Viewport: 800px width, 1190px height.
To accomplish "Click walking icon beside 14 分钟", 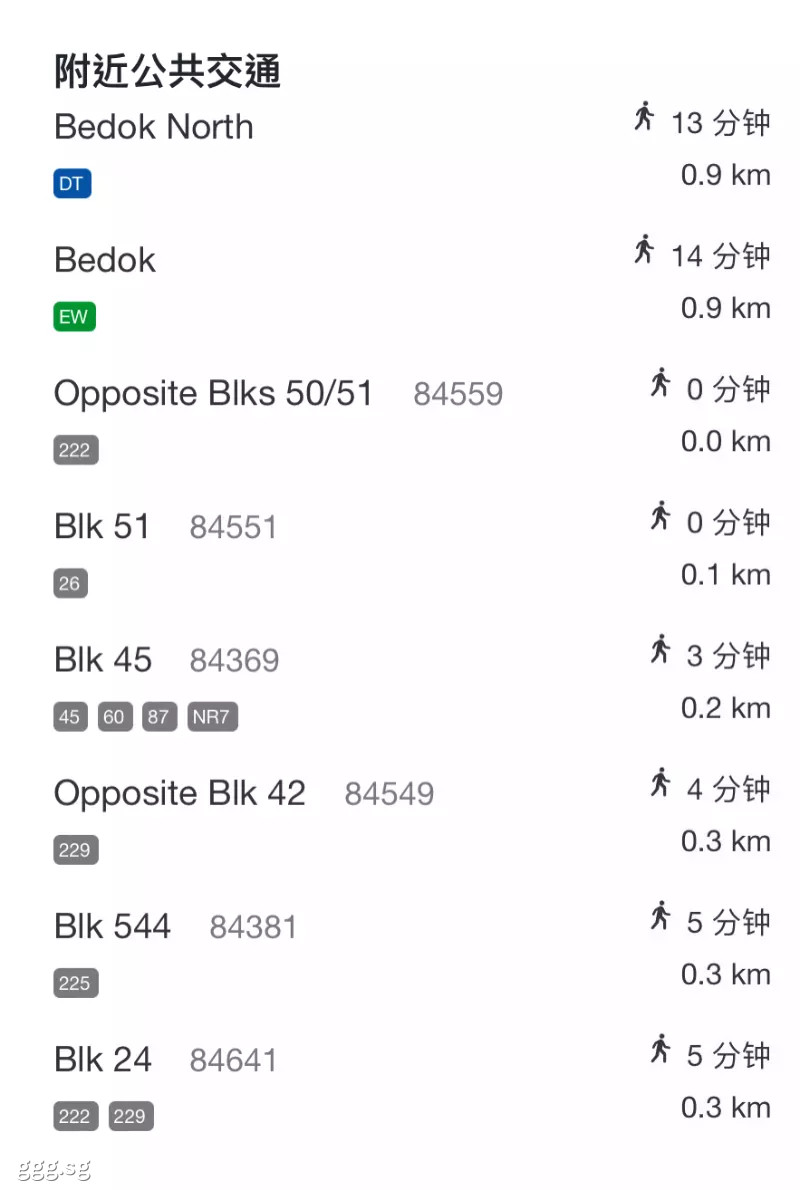I will tap(644, 250).
